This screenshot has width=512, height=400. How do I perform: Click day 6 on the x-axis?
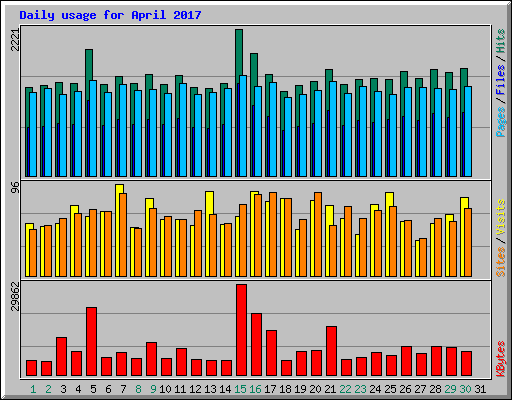[x=108, y=389]
